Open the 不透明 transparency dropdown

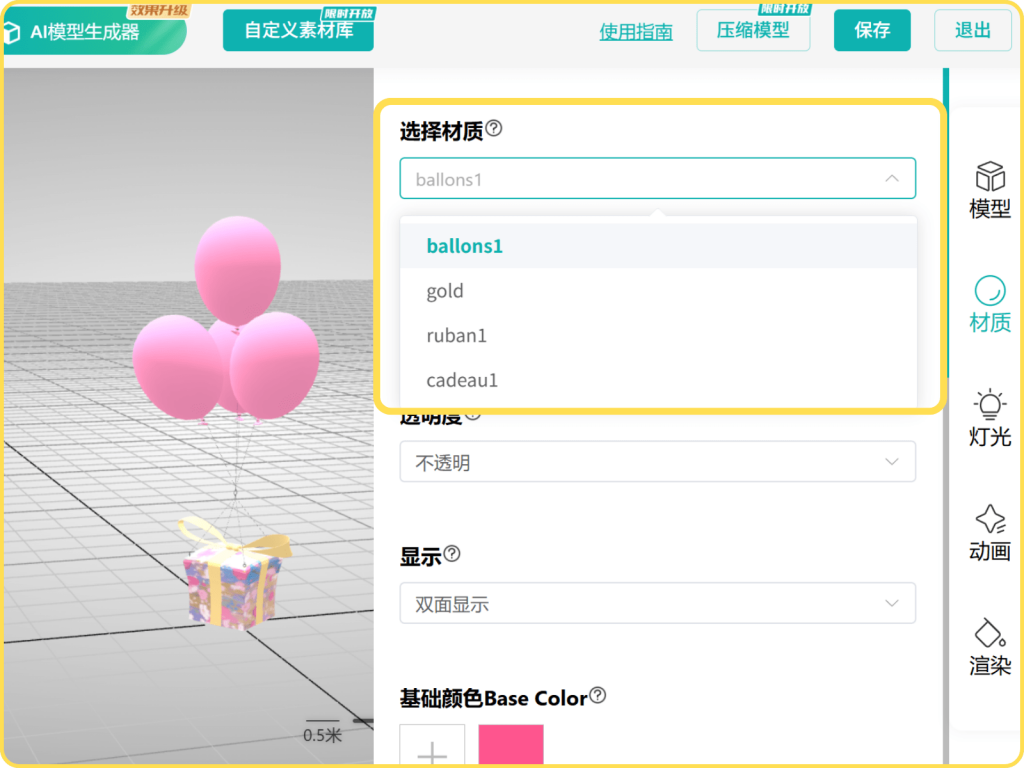pos(658,462)
